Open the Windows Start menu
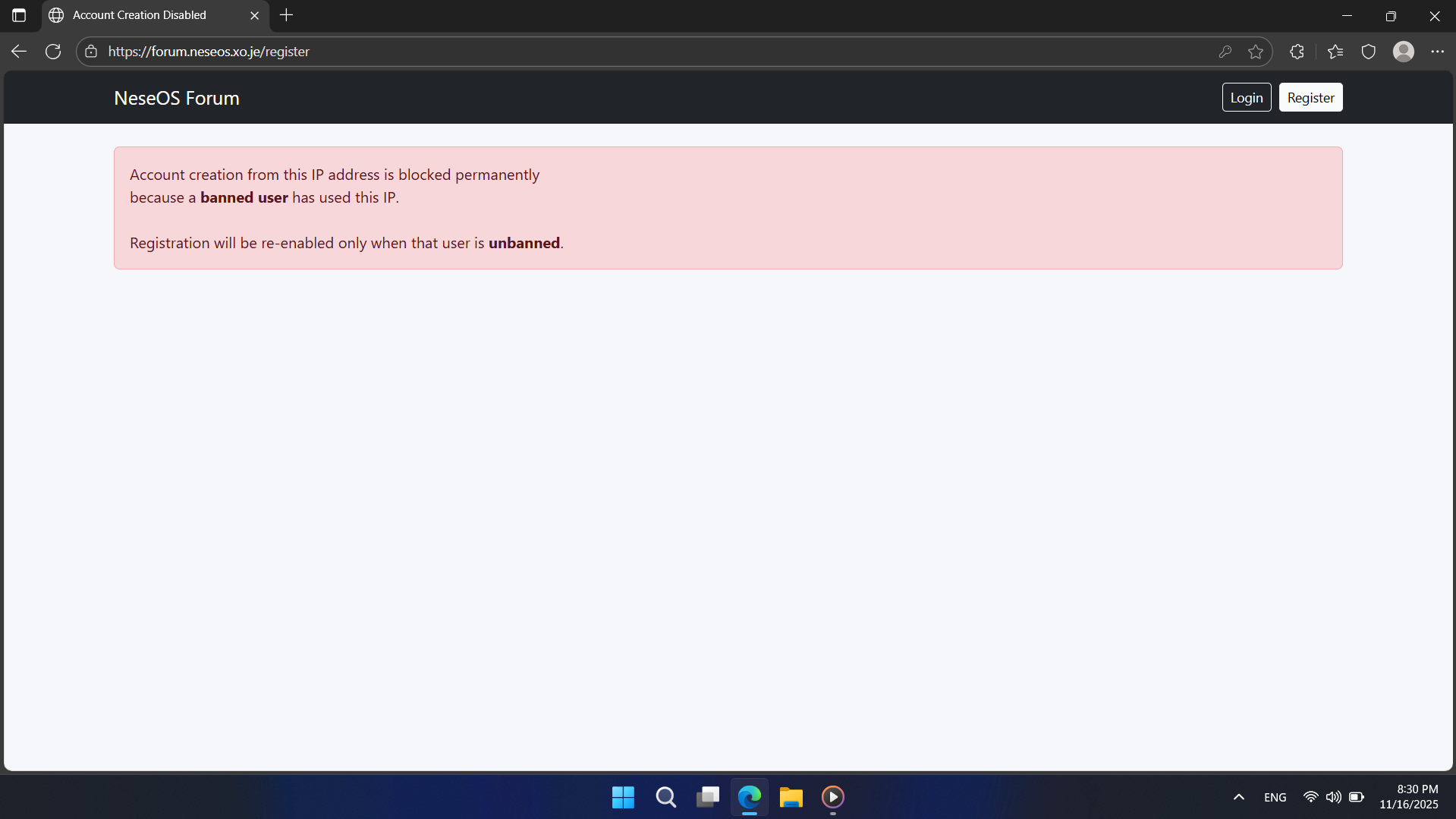Viewport: 1456px width, 819px height. tap(623, 797)
